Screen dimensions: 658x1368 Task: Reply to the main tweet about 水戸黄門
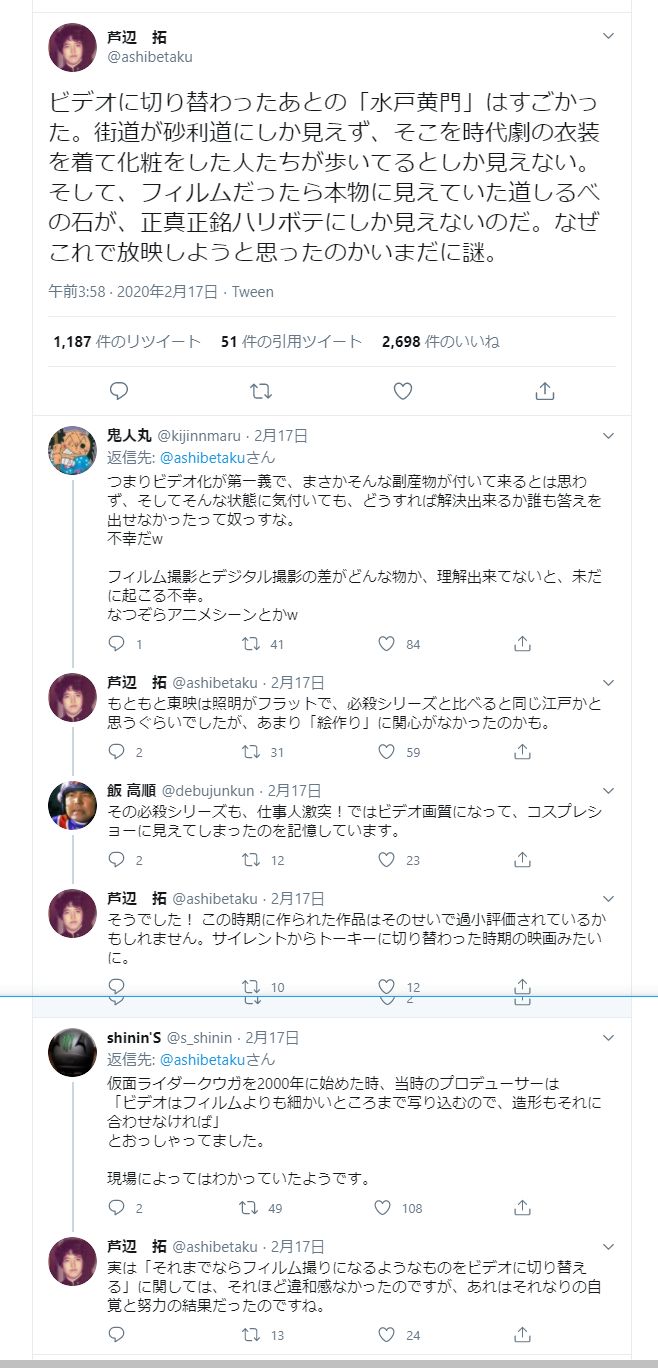tap(118, 391)
